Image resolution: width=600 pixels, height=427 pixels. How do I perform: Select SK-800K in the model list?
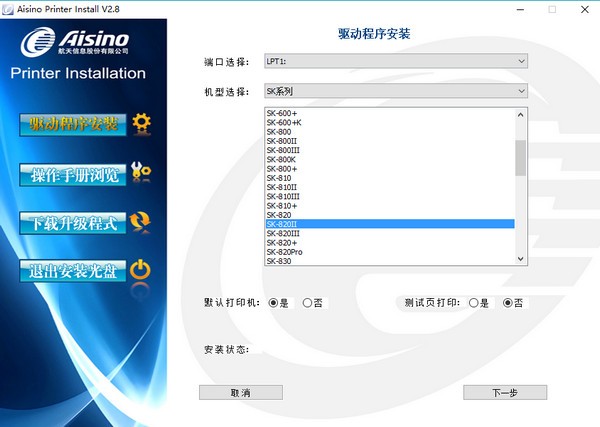coord(281,159)
